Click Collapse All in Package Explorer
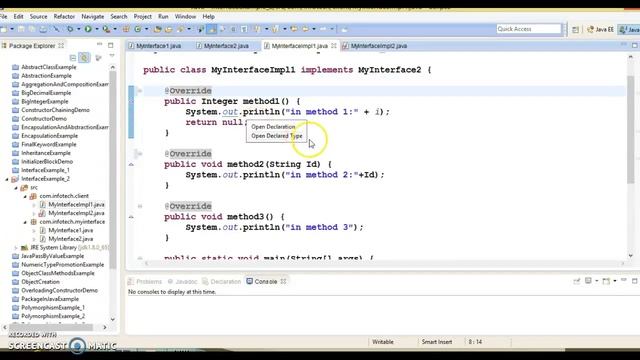Screen dimensions: 640x360 pyautogui.click(x=73, y=58)
